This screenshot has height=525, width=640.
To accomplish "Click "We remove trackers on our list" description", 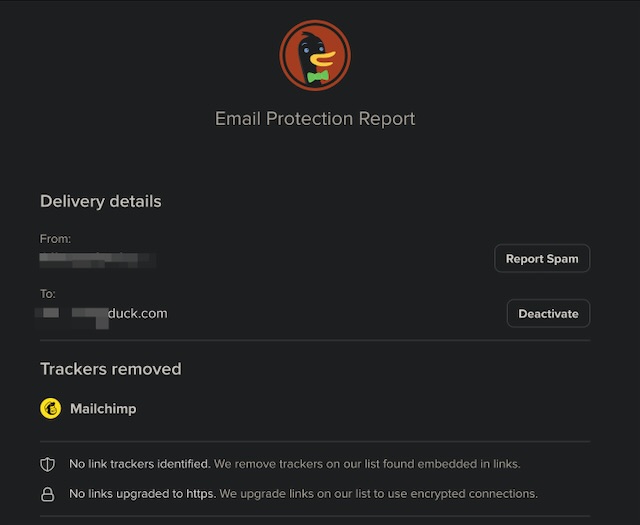I will click(x=367, y=464).
